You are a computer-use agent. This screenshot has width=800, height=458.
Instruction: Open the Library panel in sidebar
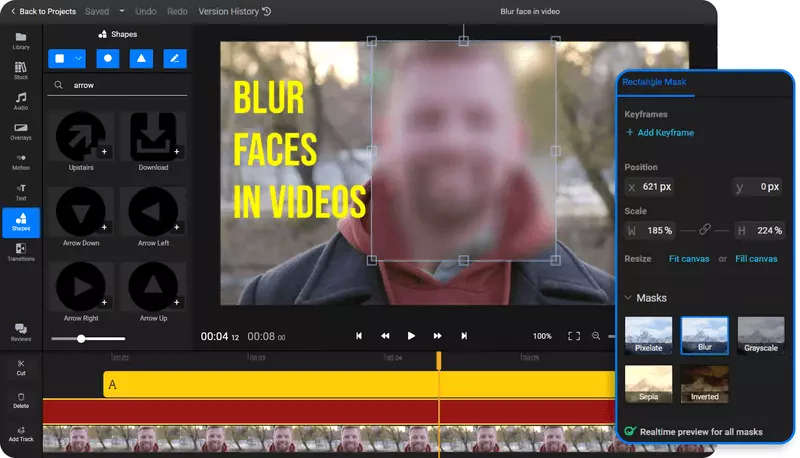click(x=21, y=41)
